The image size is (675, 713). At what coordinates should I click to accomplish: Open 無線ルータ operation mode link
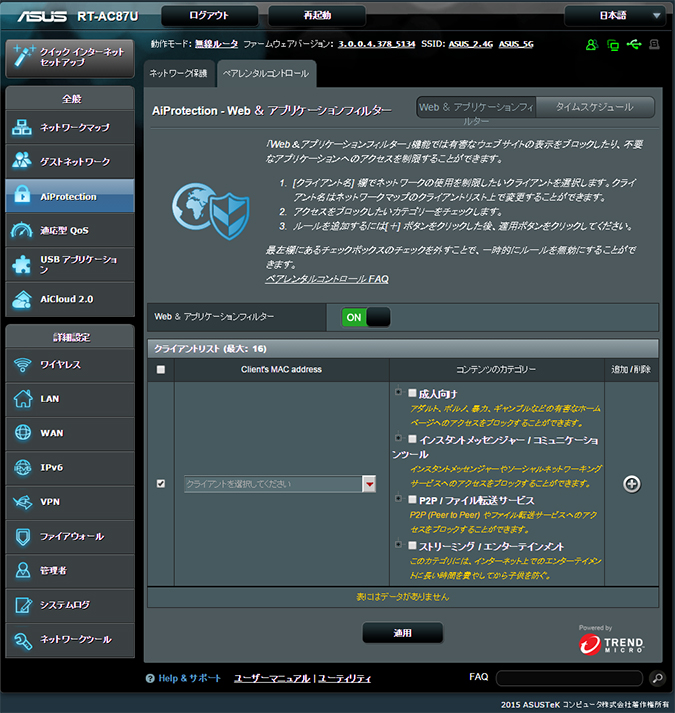[216, 44]
